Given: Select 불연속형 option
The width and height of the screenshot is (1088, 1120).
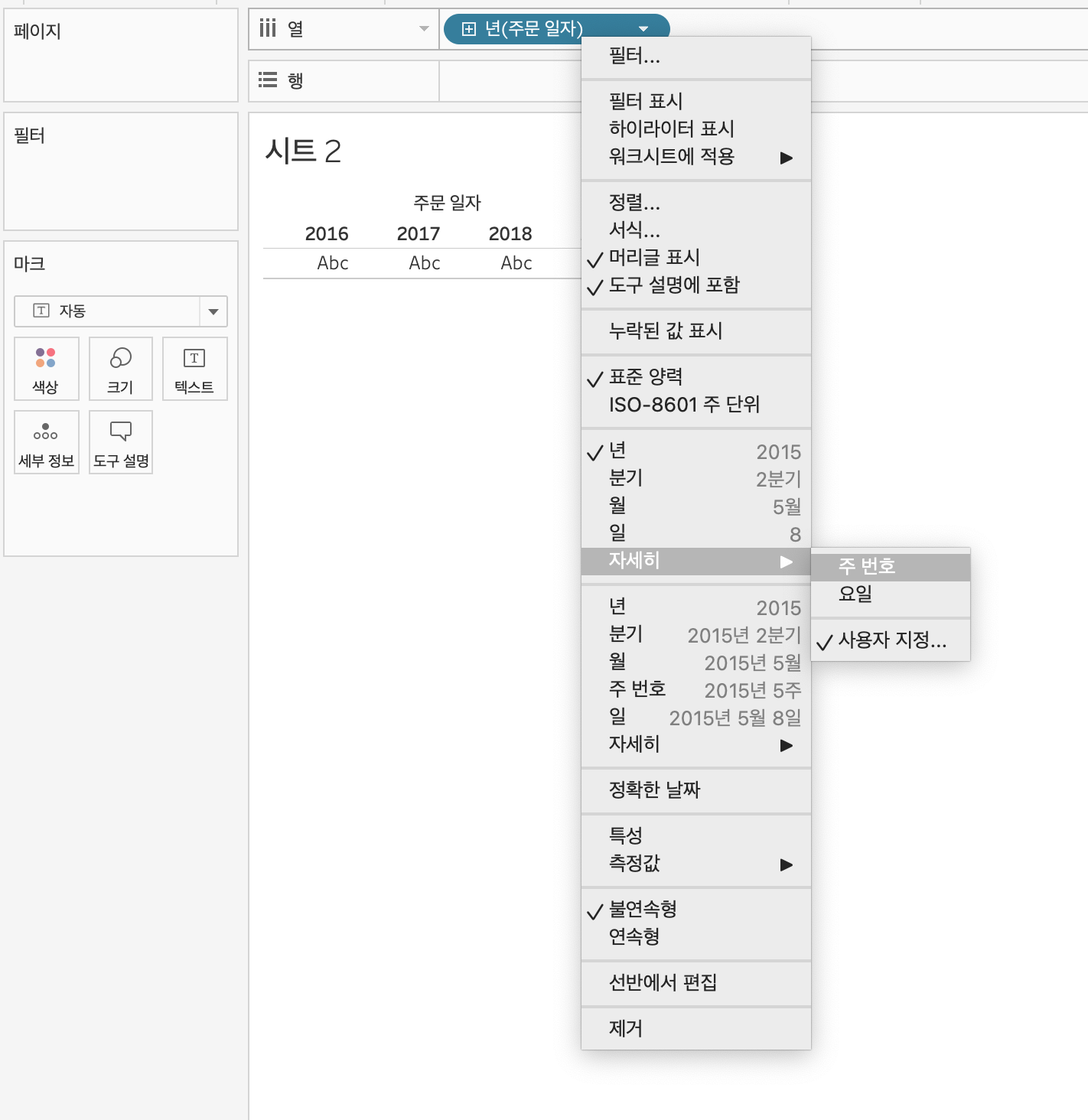Looking at the screenshot, I should 696,910.
